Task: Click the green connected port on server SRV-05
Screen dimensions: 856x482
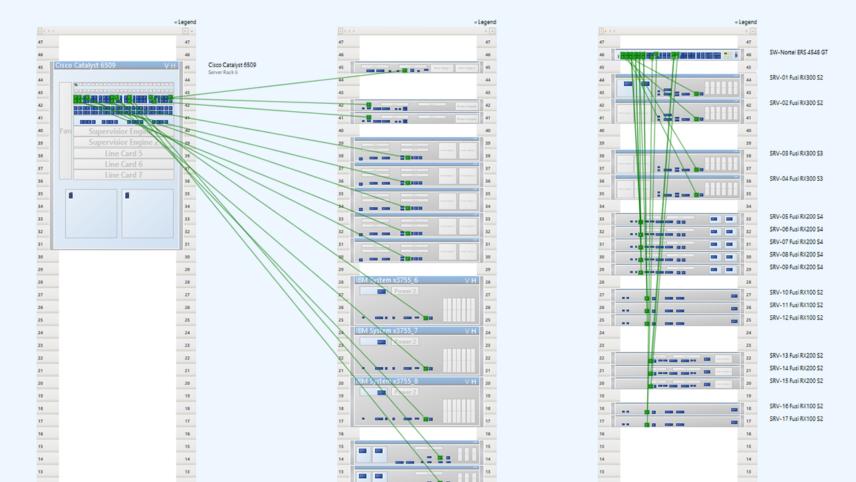Action: [641, 222]
